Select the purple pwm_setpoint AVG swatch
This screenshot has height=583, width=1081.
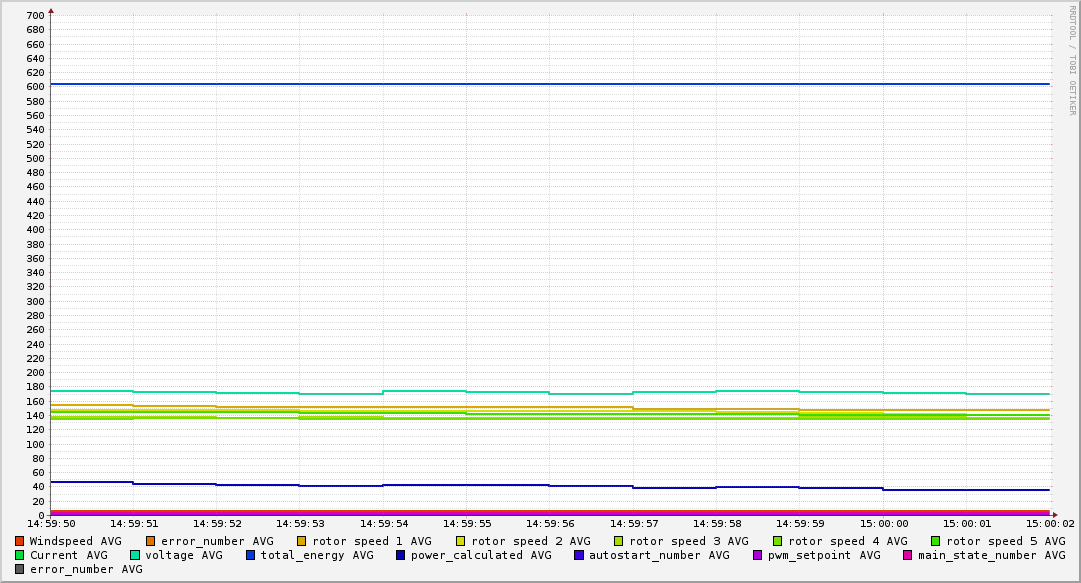758,555
